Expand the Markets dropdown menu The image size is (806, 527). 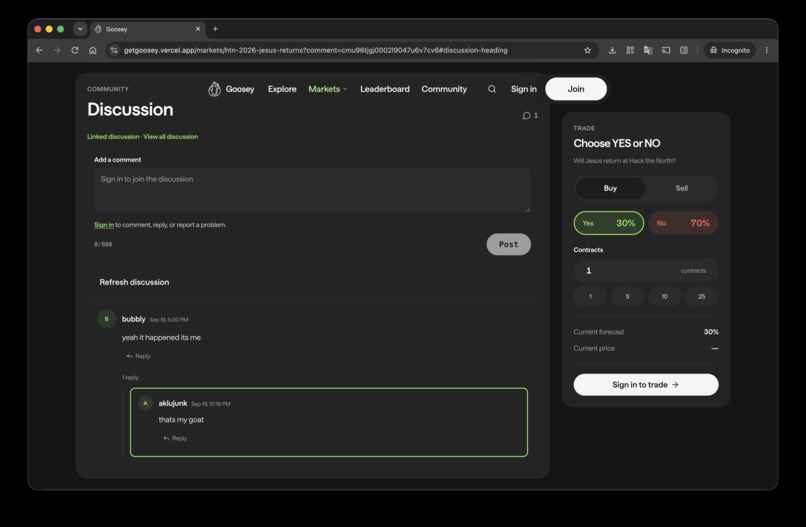[327, 89]
